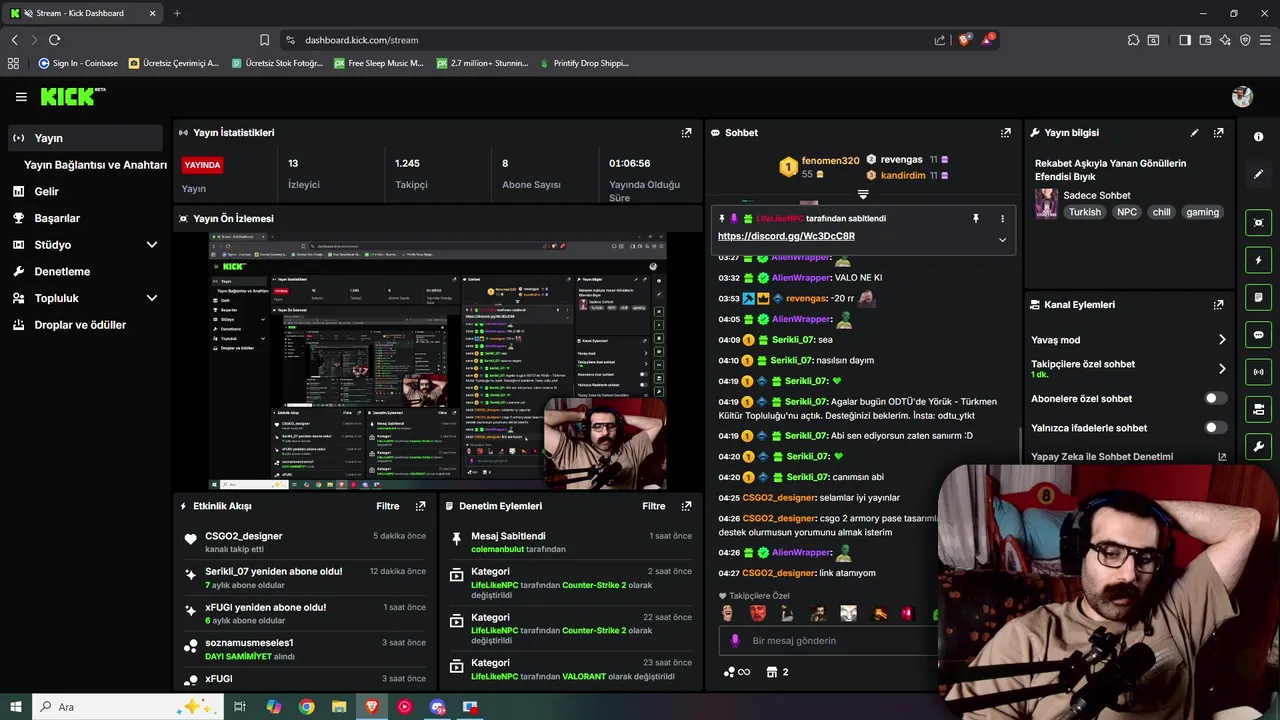This screenshot has height=720, width=1280.
Task: Open the pinned message three-dot menu
Action: (x=1002, y=218)
